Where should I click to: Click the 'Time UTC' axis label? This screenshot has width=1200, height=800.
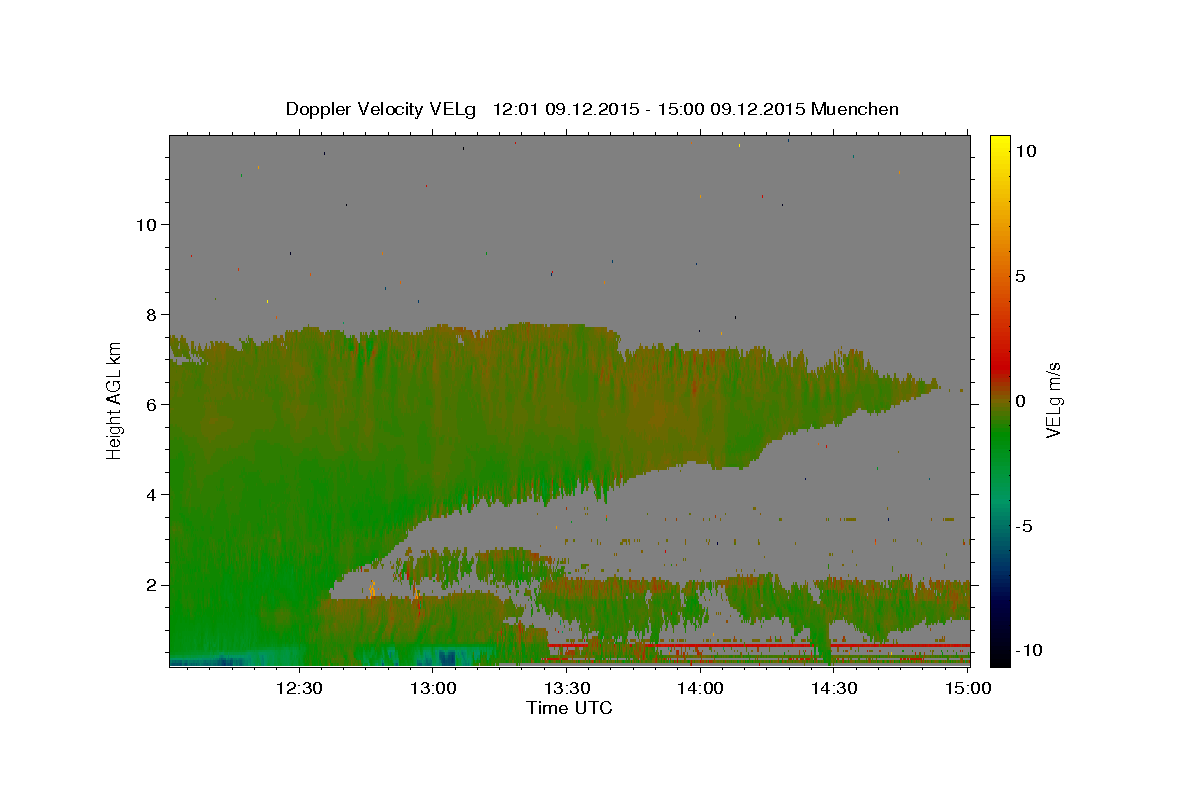(569, 708)
